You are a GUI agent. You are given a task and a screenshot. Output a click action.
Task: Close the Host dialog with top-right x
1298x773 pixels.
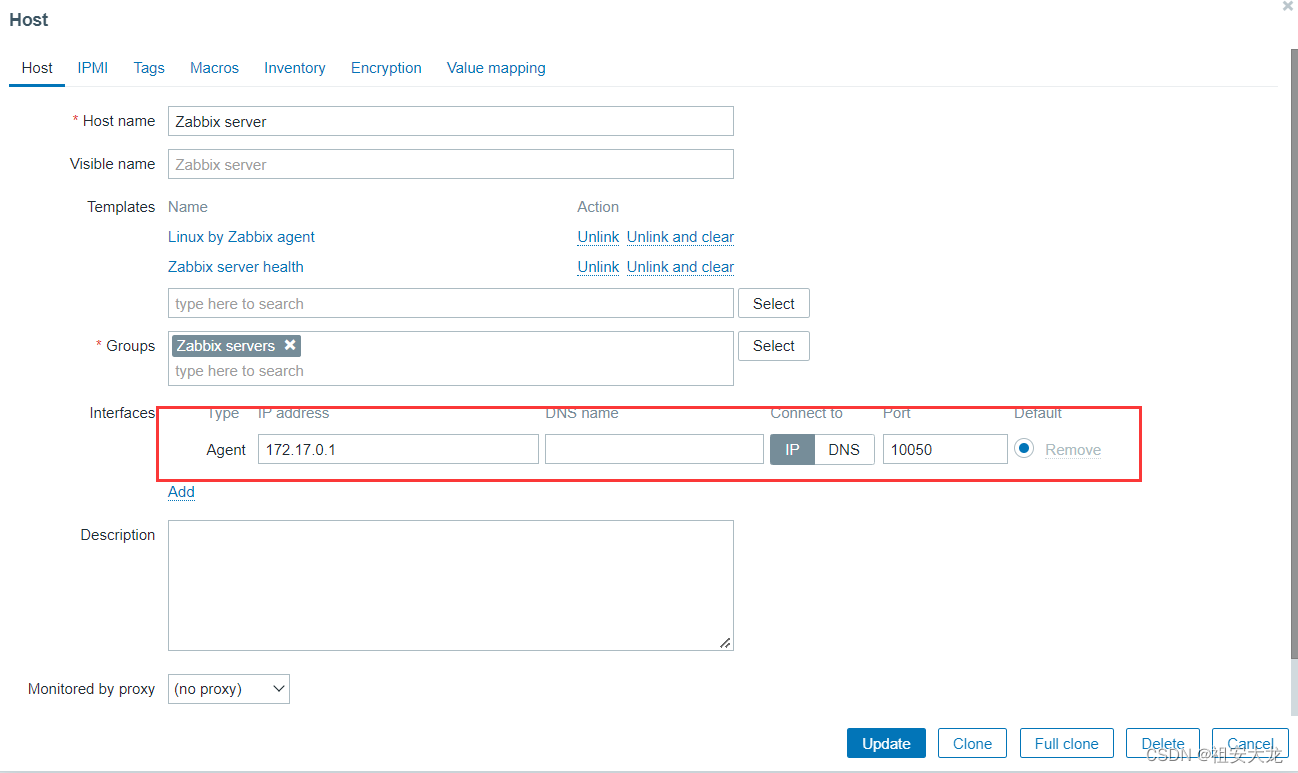[x=1287, y=6]
